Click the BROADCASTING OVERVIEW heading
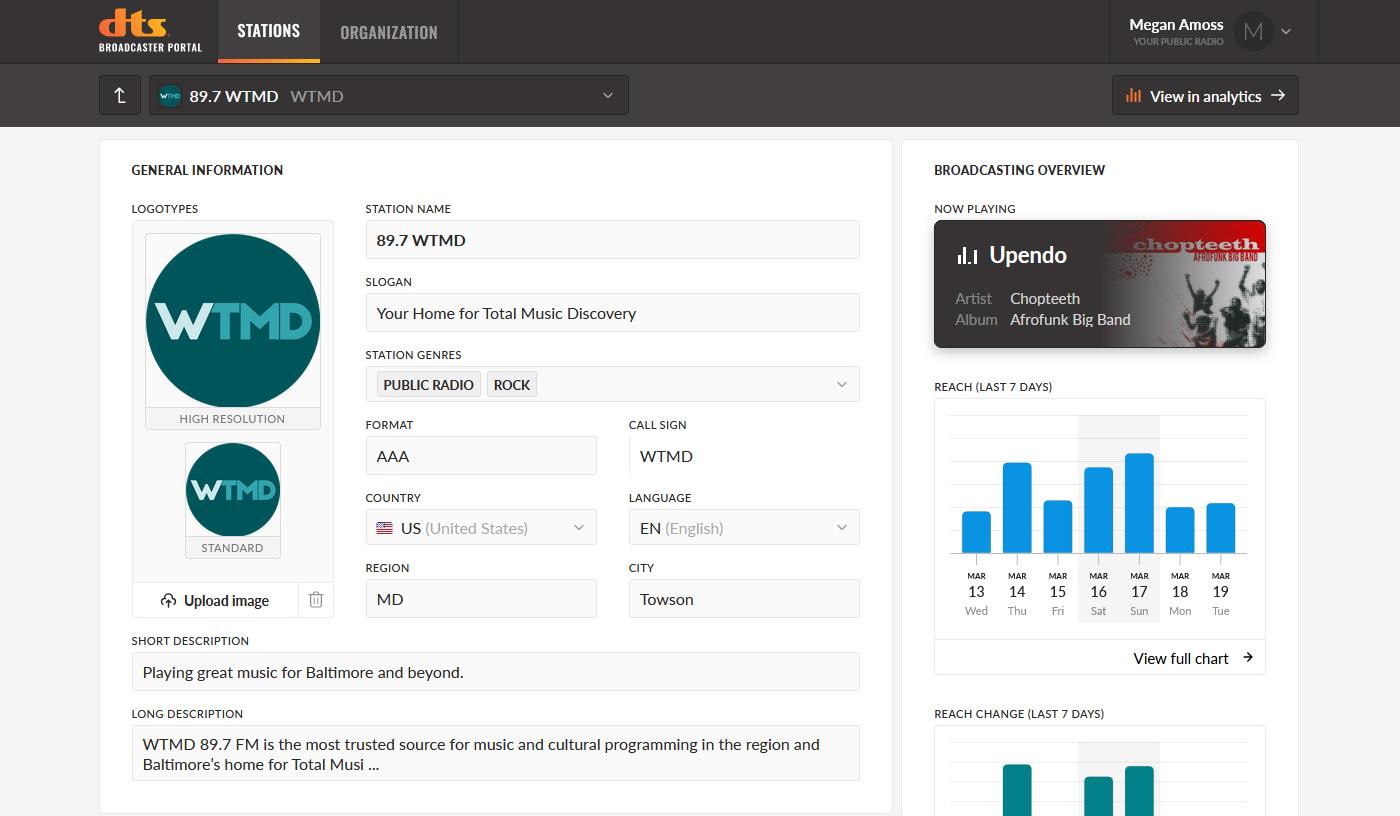This screenshot has height=816, width=1400. [x=1020, y=170]
